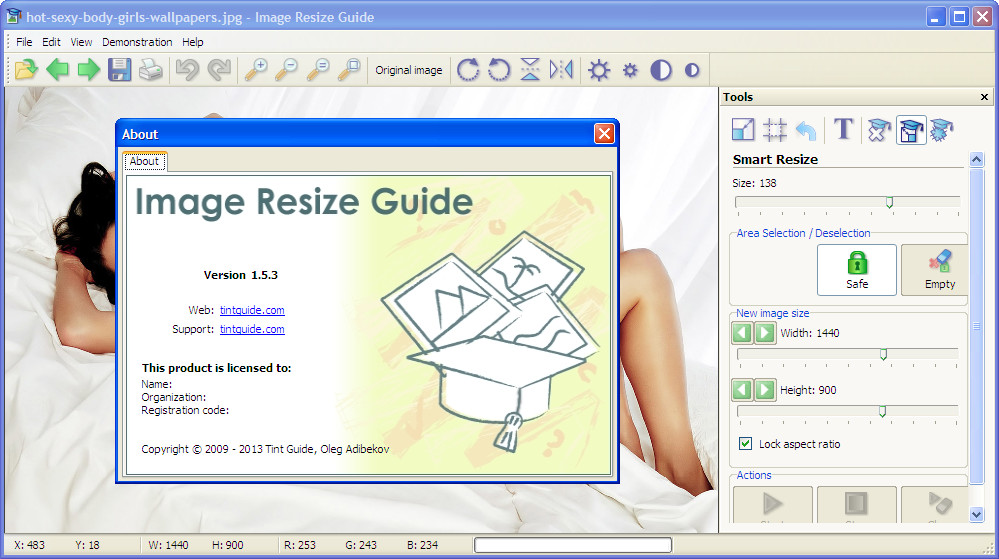Screen dimensions: 999x559
Task: Click the blue return arrow tool icon
Action: click(806, 131)
